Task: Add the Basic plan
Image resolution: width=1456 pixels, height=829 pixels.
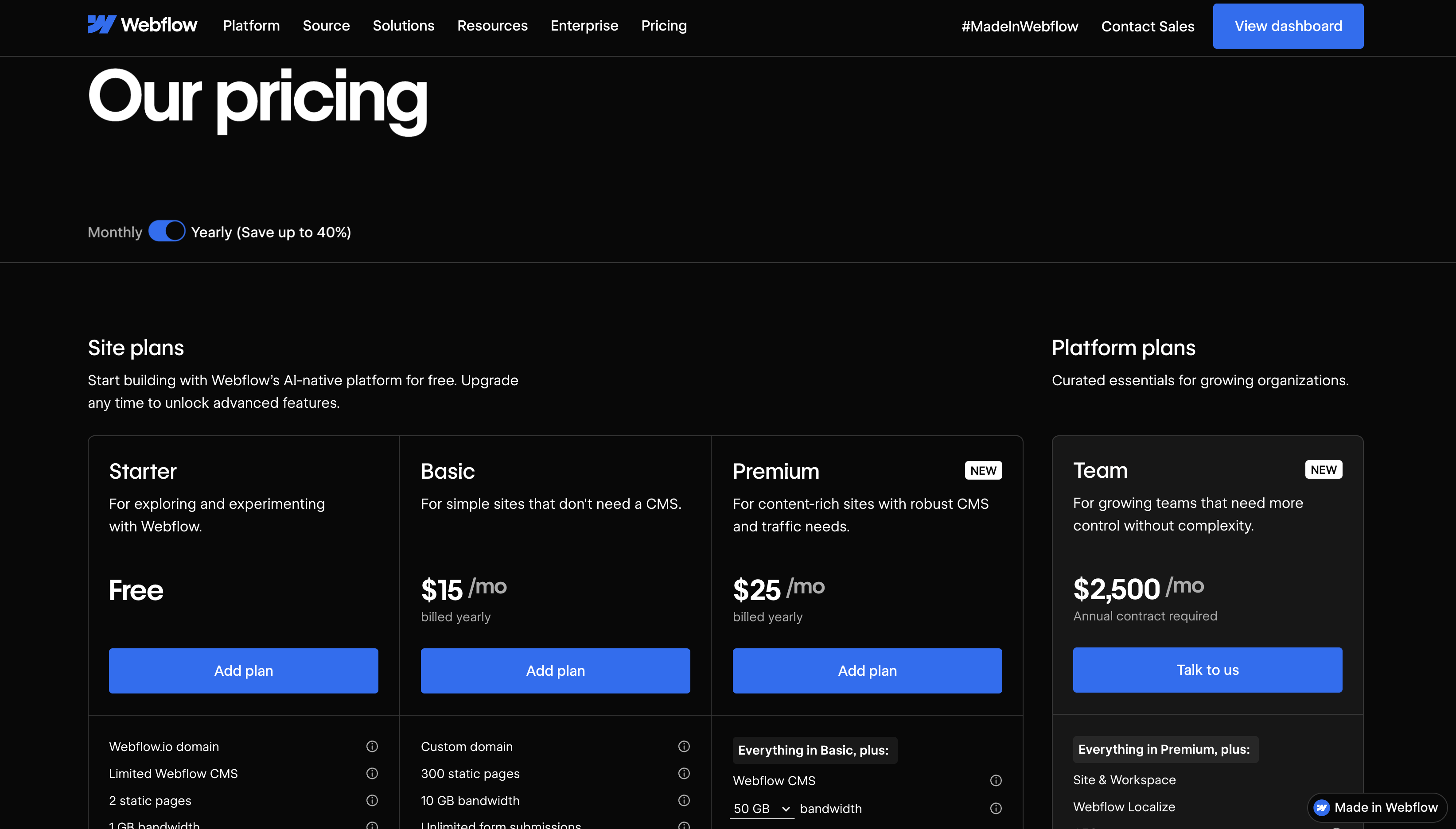Action: tap(555, 671)
